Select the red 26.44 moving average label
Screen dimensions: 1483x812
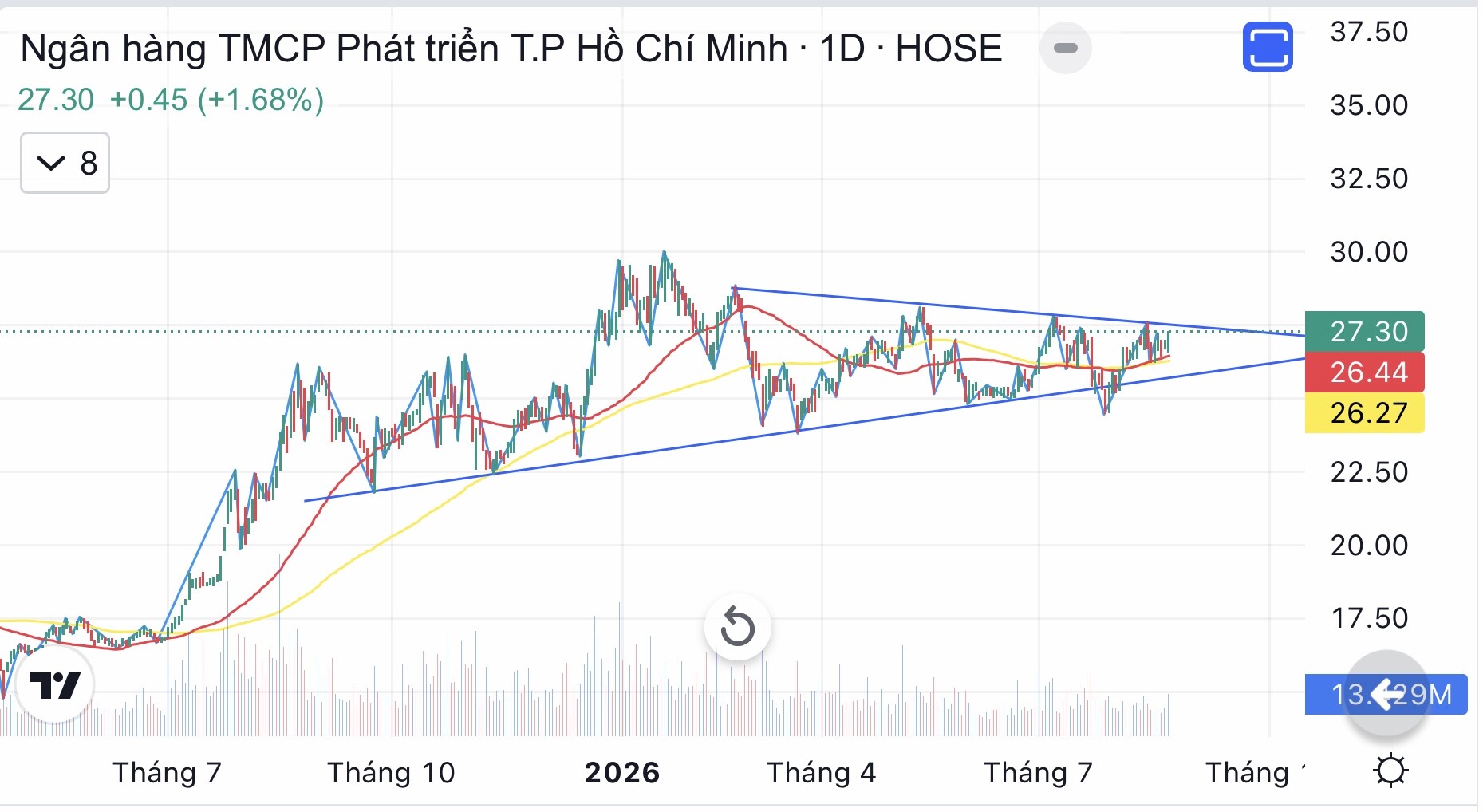point(1364,372)
